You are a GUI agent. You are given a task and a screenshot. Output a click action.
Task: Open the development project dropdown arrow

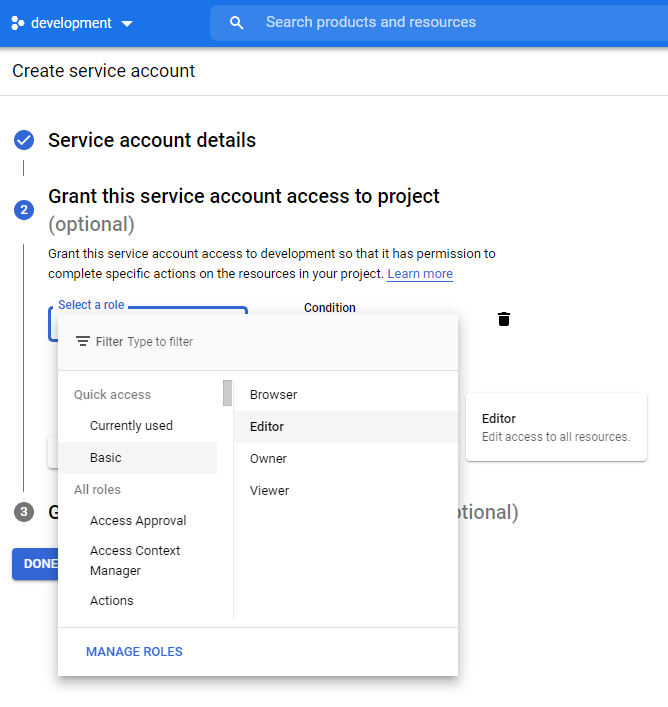[127, 23]
